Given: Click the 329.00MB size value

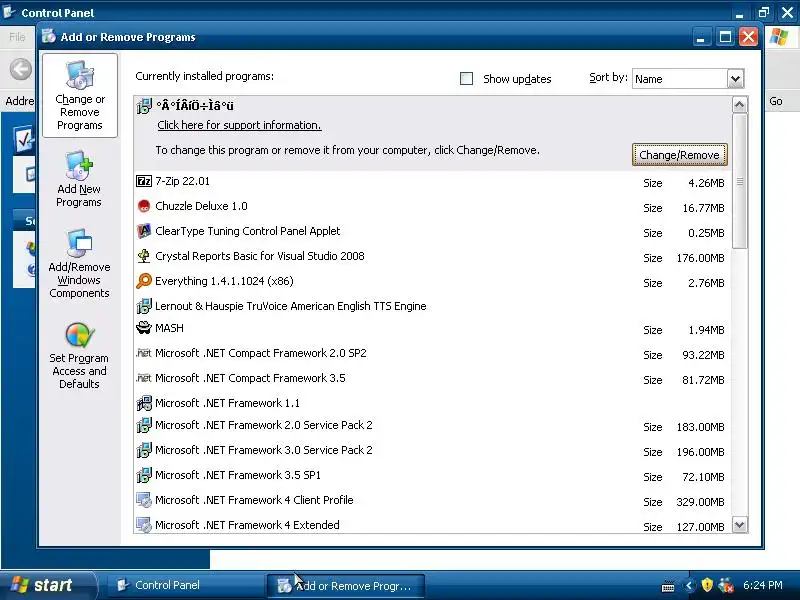Looking at the screenshot, I should tap(701, 502).
